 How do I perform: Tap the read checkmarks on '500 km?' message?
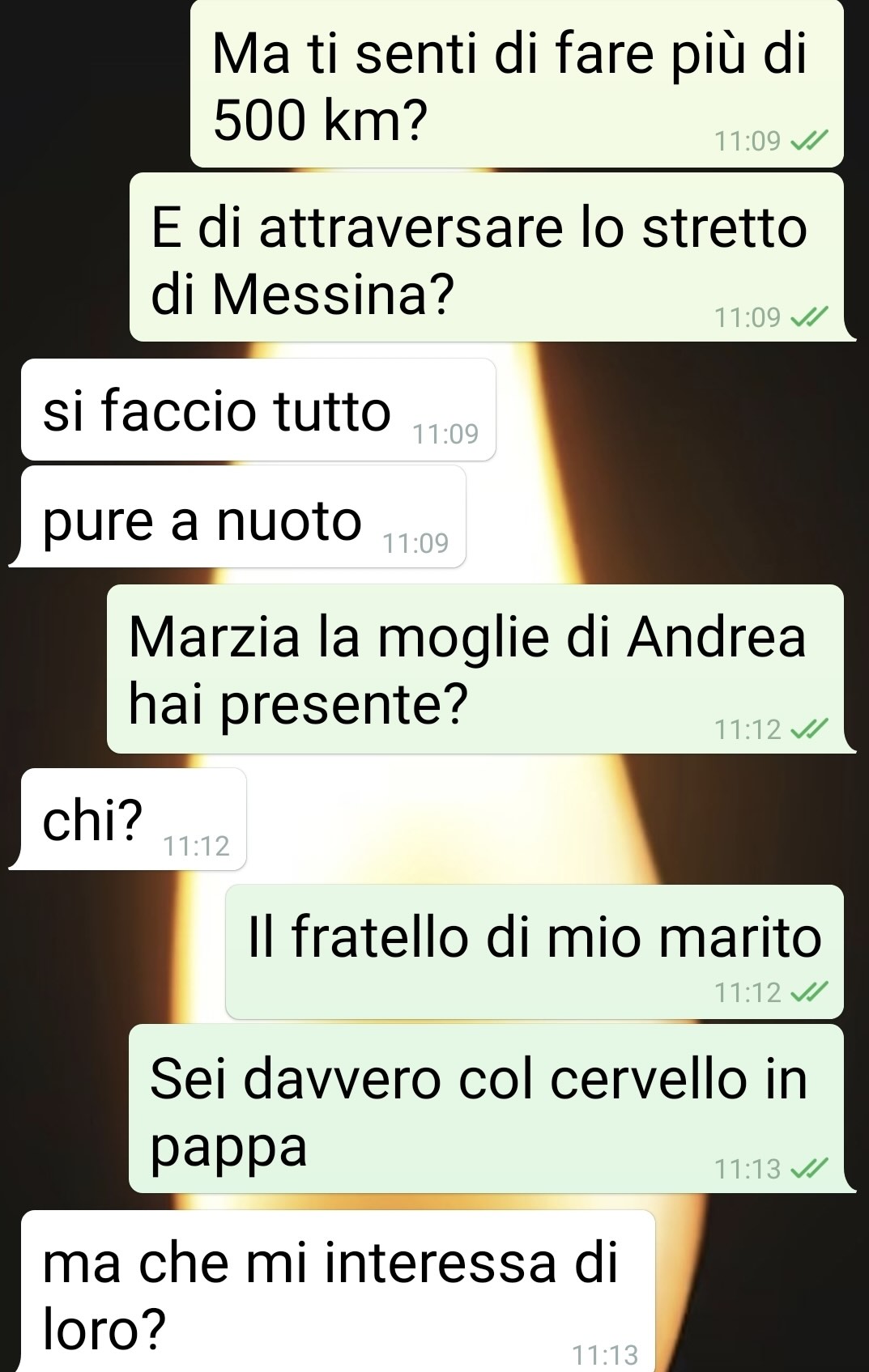click(808, 142)
